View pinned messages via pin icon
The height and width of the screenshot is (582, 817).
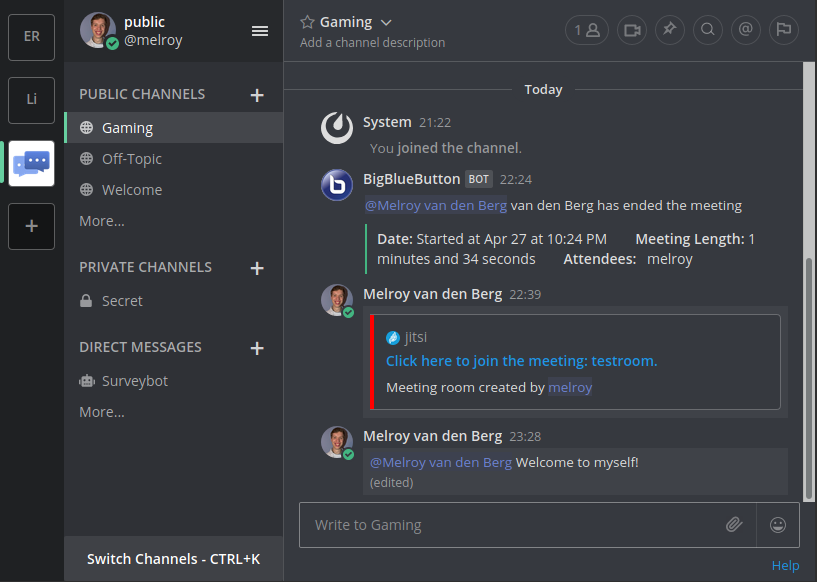[x=669, y=30]
